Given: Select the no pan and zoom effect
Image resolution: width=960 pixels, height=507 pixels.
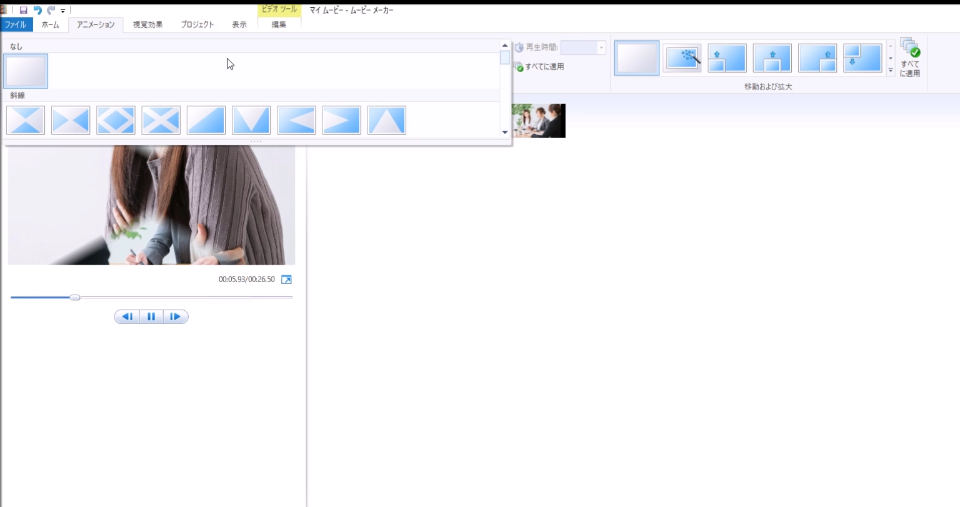Looking at the screenshot, I should point(637,58).
